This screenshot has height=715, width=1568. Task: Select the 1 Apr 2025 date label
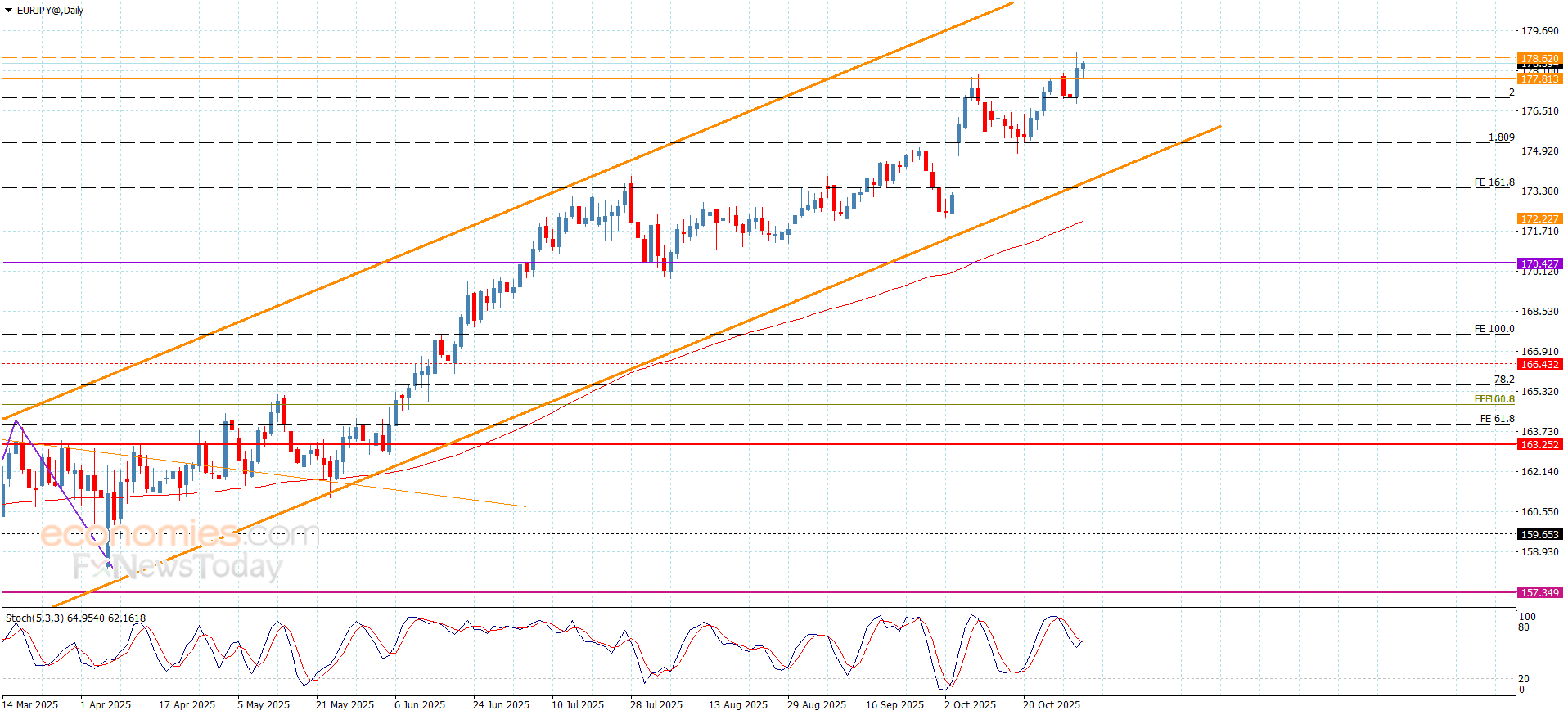click(x=106, y=704)
